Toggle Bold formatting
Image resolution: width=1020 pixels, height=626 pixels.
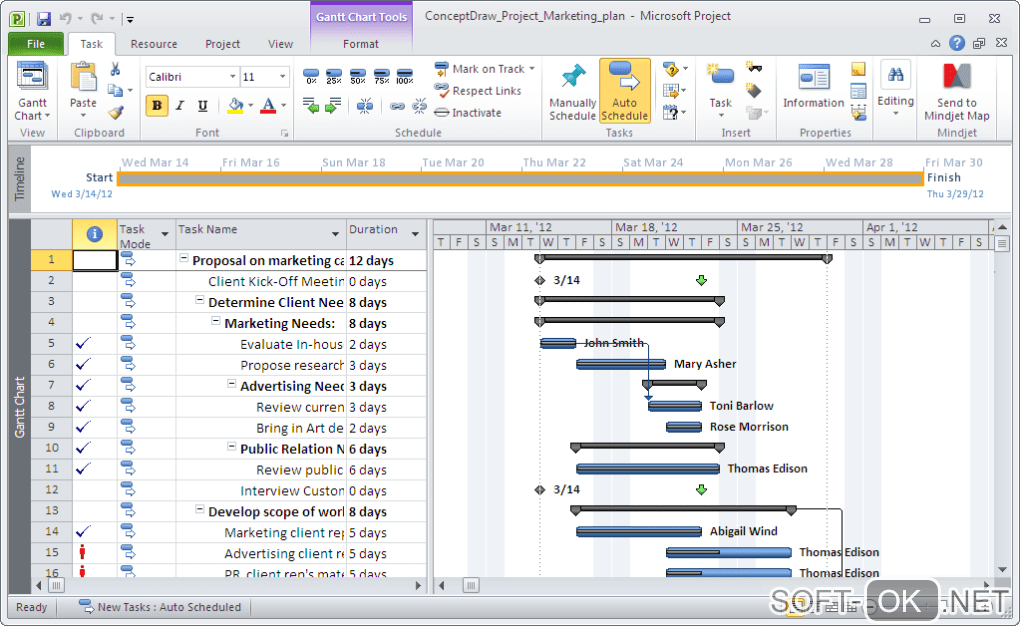click(157, 105)
